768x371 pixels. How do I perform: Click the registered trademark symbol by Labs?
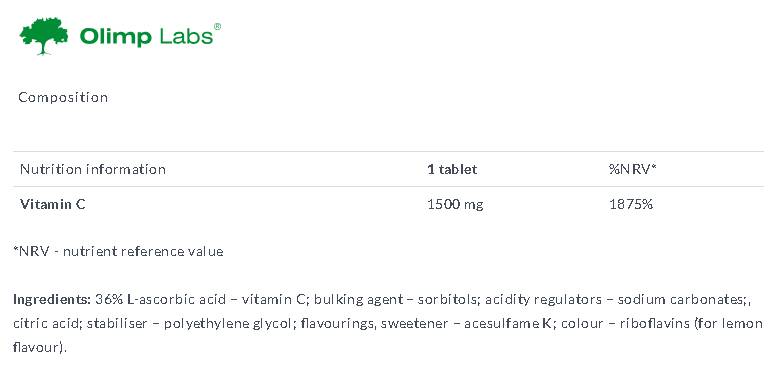coord(217,27)
